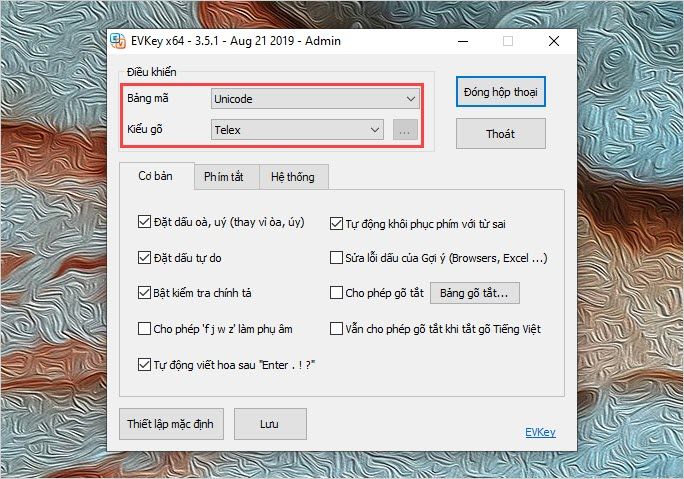Select the Cơ bản tab

pos(155,176)
